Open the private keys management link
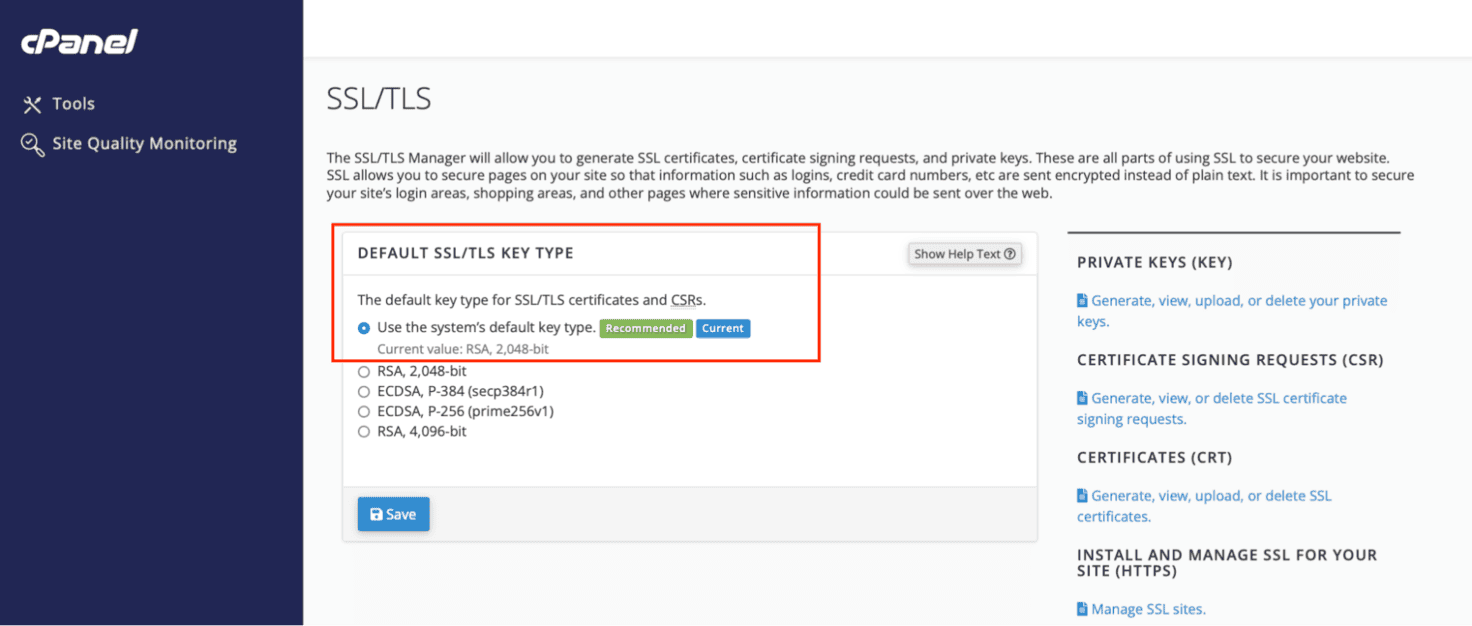1472x626 pixels. point(1232,311)
